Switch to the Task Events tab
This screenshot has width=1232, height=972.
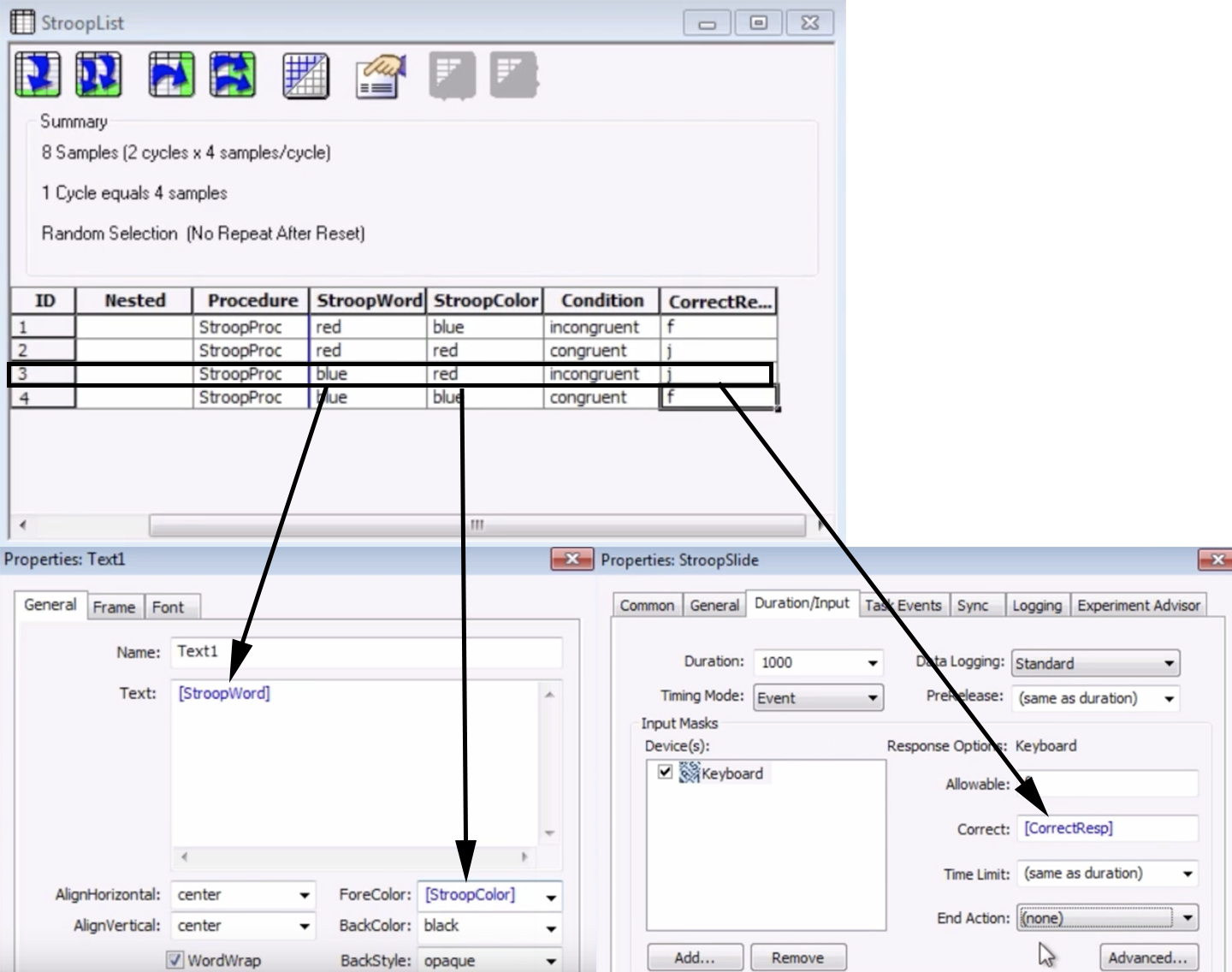click(903, 605)
